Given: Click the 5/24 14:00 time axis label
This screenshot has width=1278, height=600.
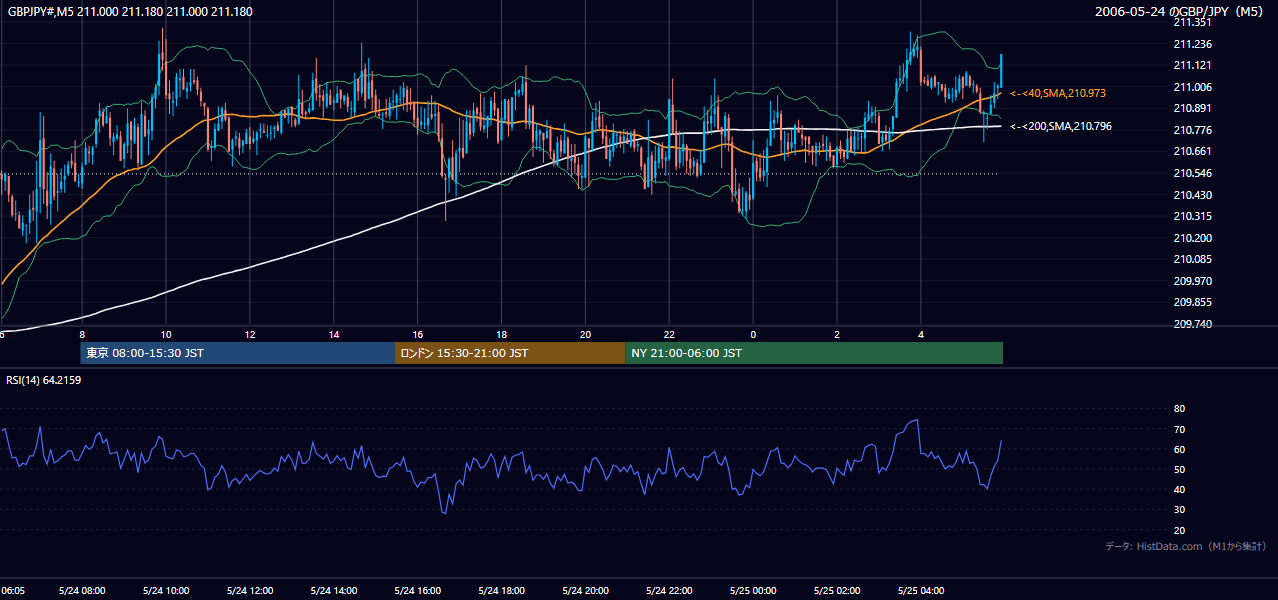Looking at the screenshot, I should 334,591.
